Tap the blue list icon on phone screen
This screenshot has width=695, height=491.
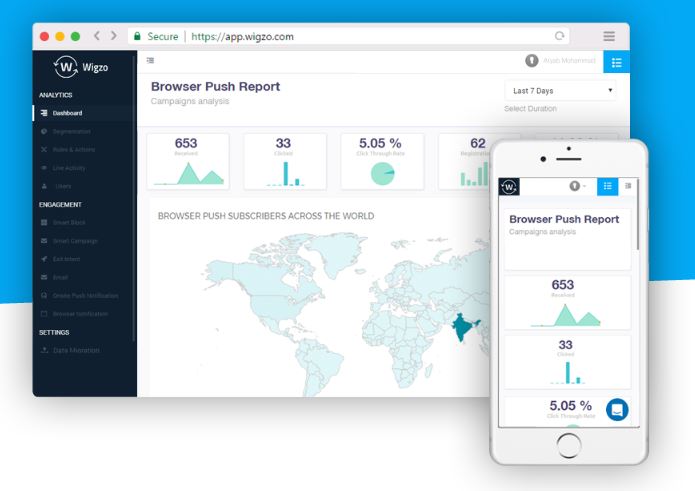coord(608,187)
